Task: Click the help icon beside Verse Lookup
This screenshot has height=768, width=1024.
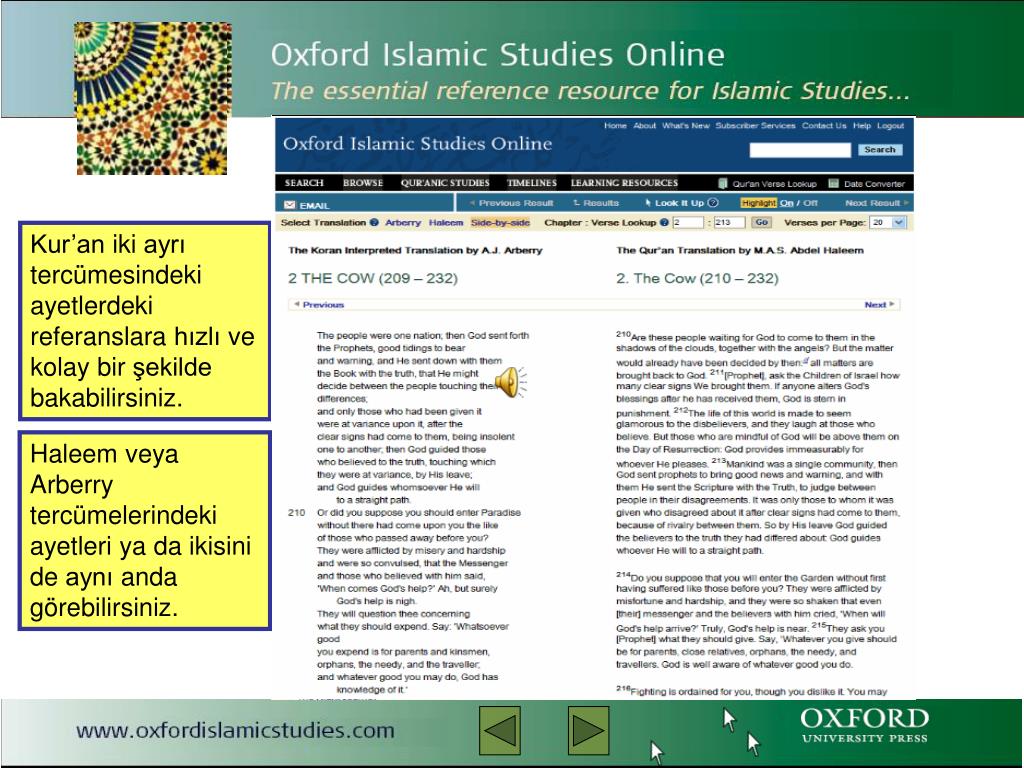Action: (664, 223)
